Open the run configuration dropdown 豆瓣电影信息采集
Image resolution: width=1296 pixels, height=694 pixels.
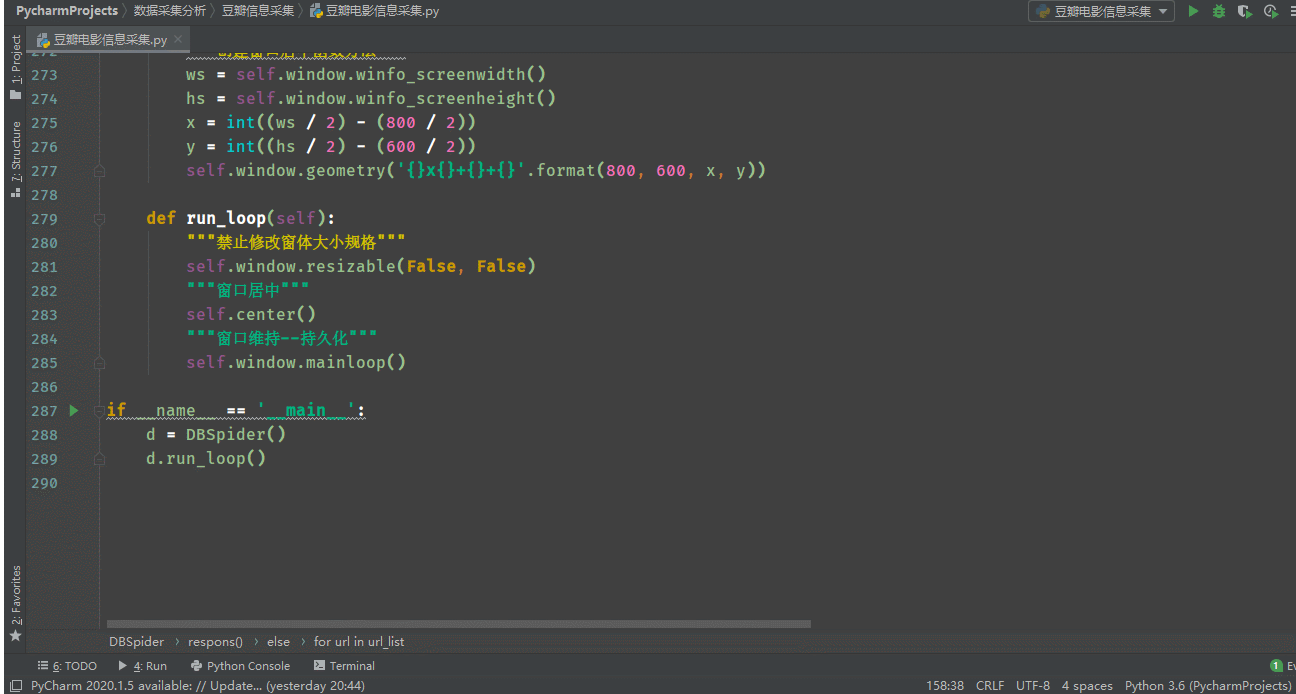(1101, 11)
